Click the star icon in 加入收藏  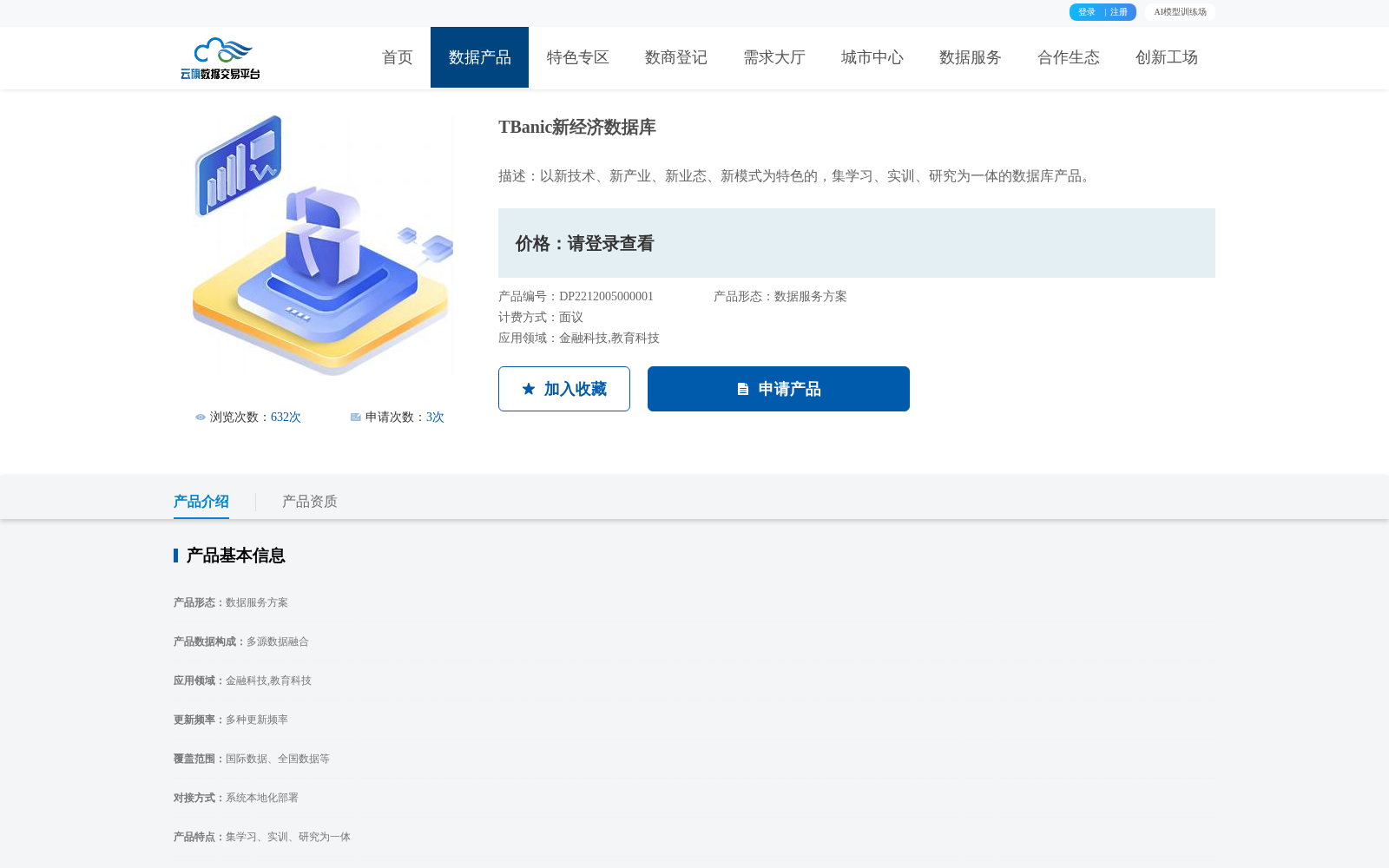[x=529, y=389]
